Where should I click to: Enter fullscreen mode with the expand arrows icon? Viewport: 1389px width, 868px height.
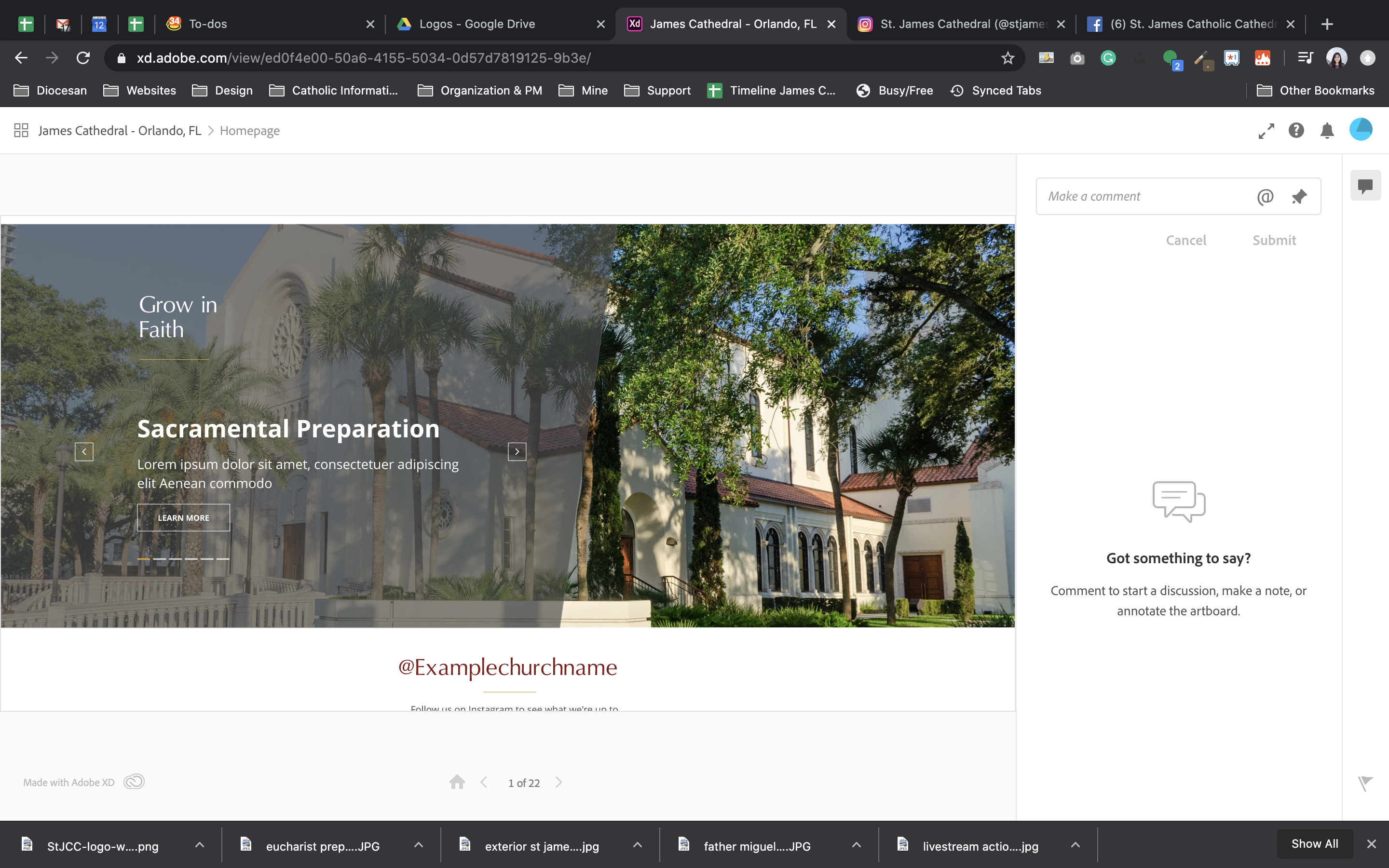click(1266, 131)
